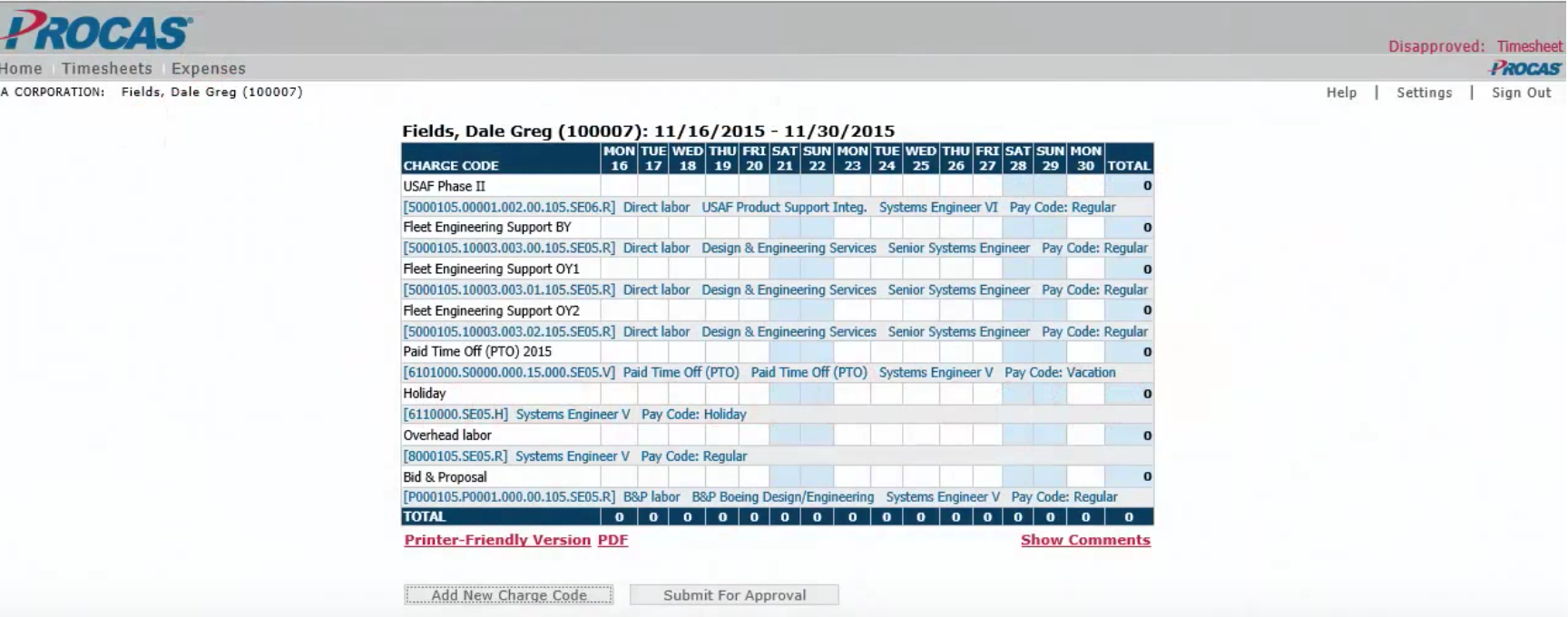
Task: Click USAF Phase II Monday 16 hours cell
Action: pyautogui.click(x=619, y=186)
